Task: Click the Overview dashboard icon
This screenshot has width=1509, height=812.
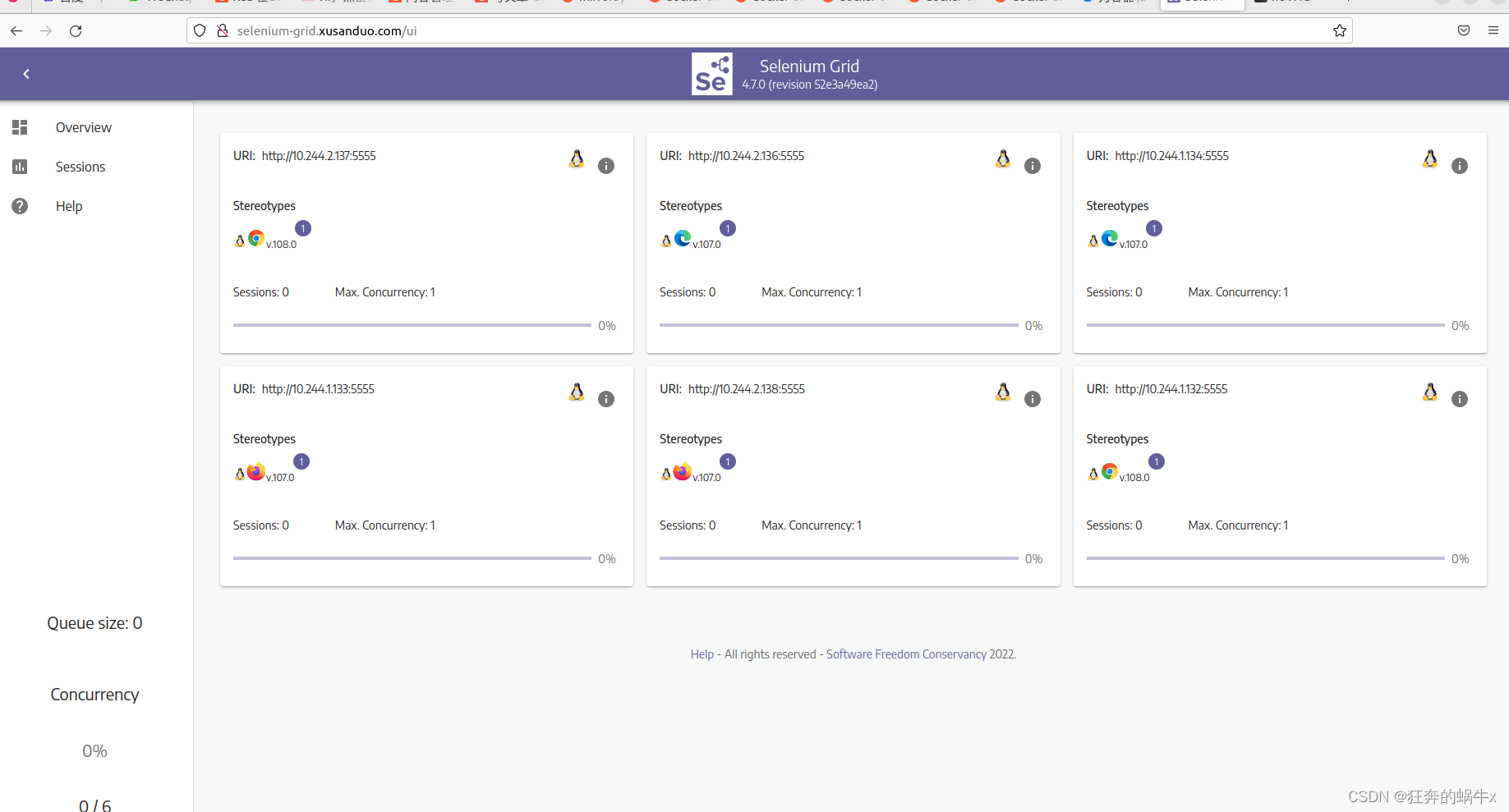Action: [x=20, y=127]
